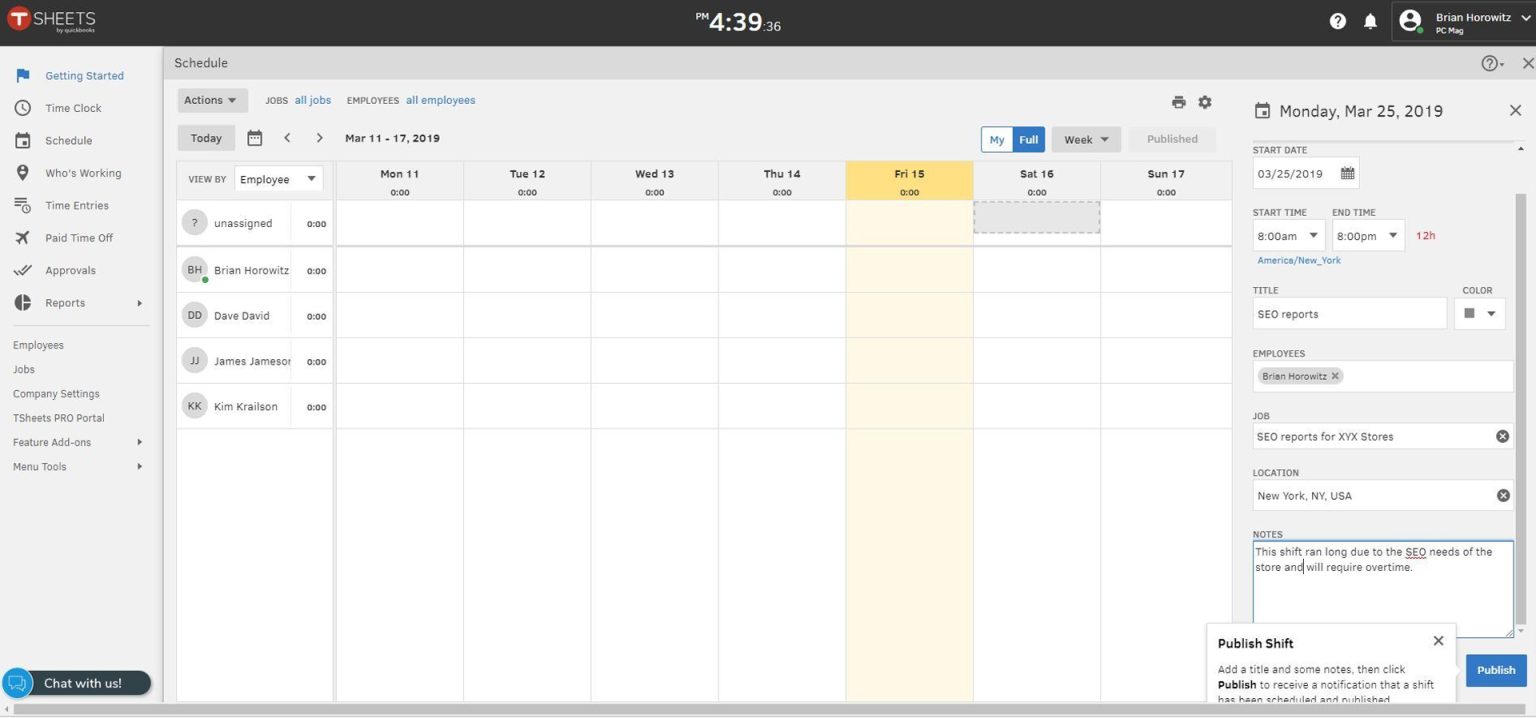
Task: Remove Brian Horowitz employee chip
Action: [x=1335, y=376]
